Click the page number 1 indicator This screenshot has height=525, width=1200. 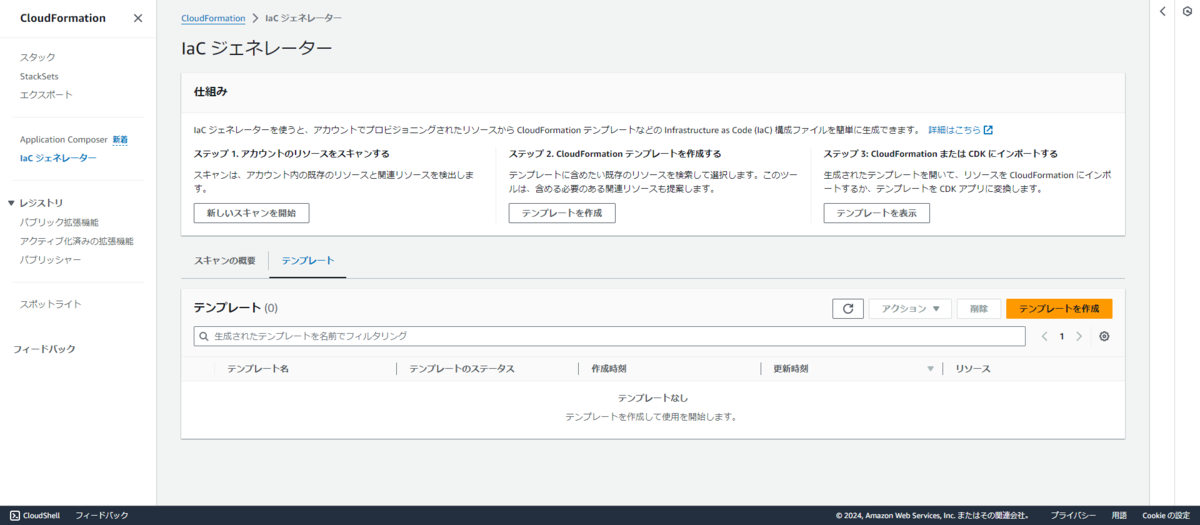(1062, 336)
